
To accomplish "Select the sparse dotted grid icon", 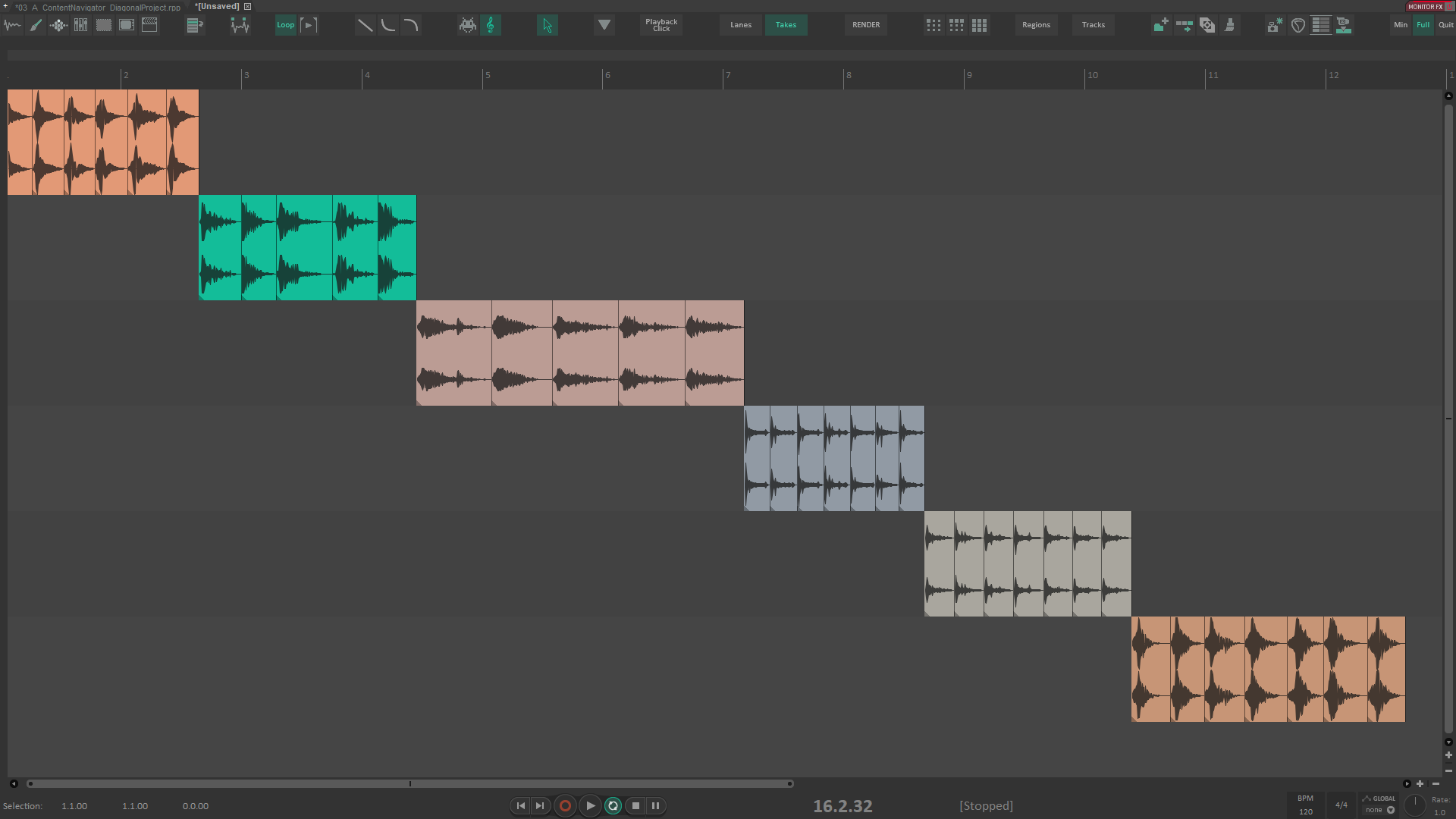I will (x=934, y=25).
